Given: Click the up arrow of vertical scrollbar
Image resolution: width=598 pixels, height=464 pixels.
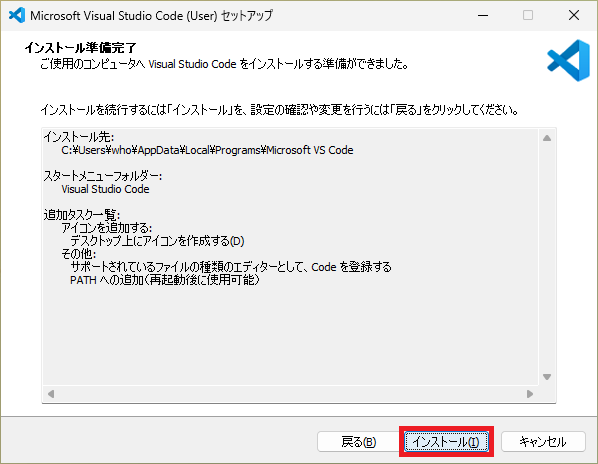Looking at the screenshot, I should coord(547,138).
